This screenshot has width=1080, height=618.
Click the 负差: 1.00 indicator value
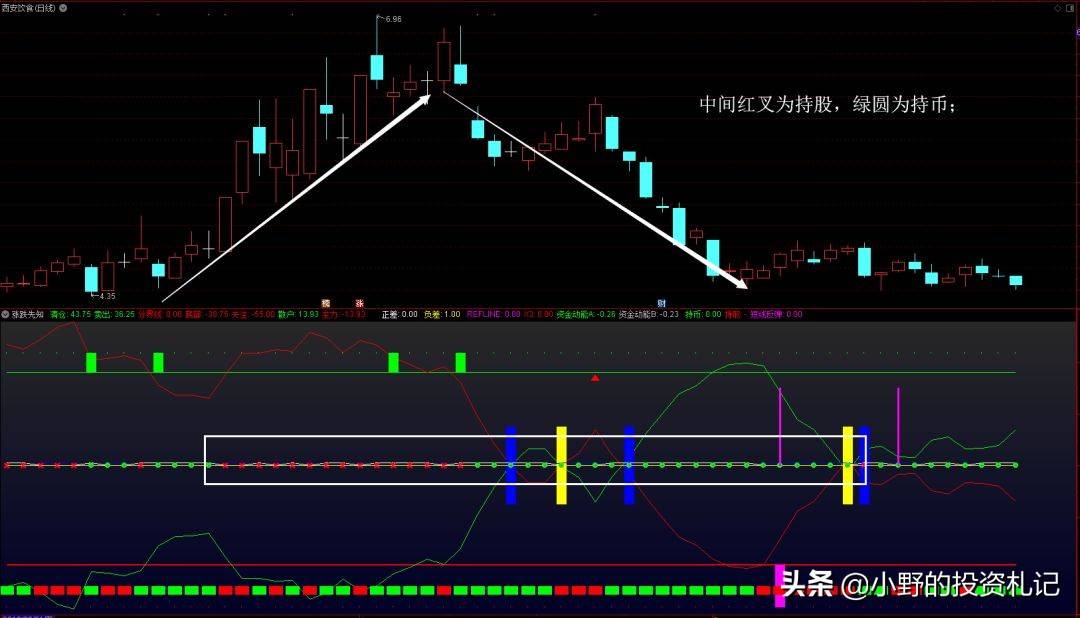[x=442, y=314]
